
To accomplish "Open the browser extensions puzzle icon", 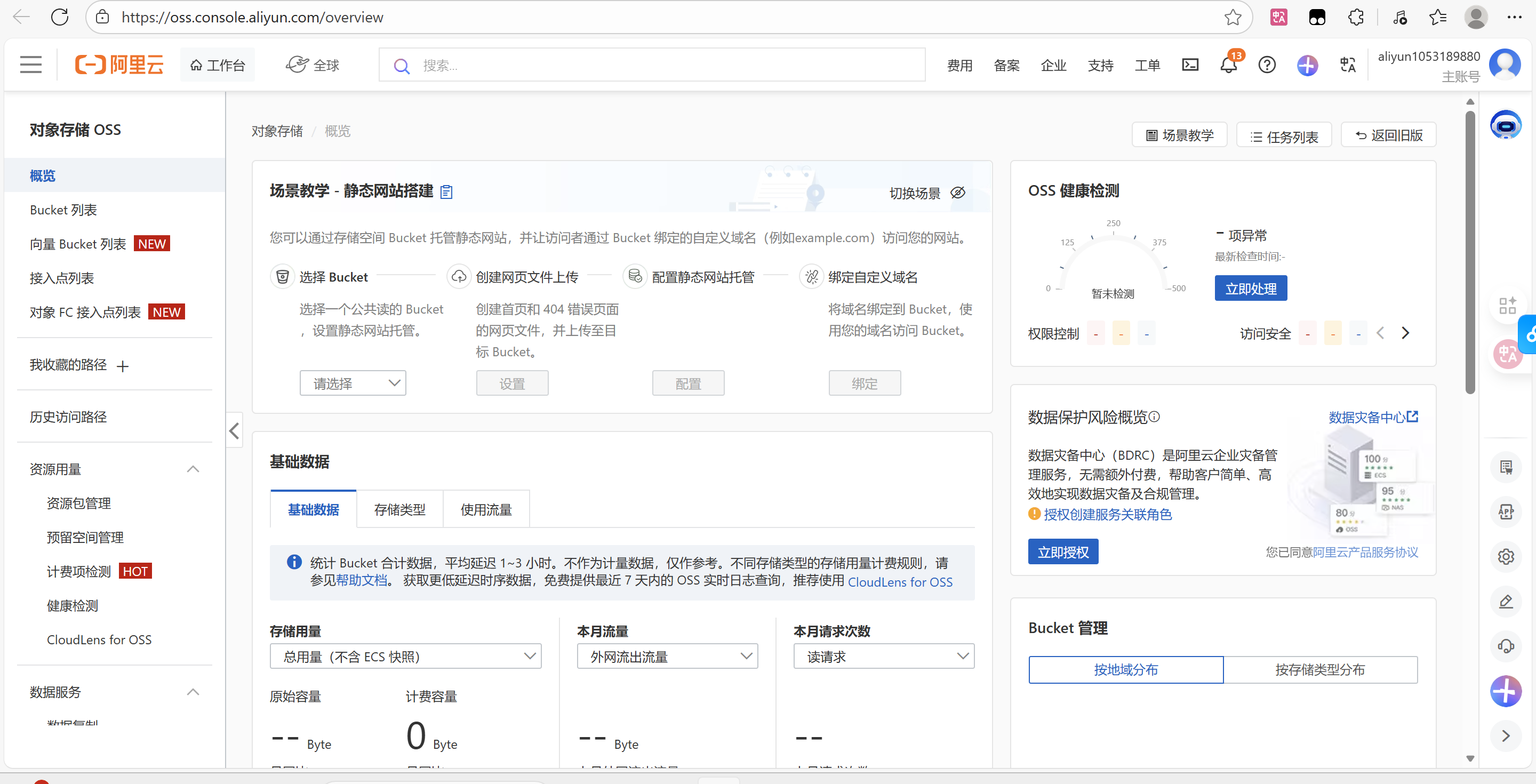I will [x=1356, y=17].
